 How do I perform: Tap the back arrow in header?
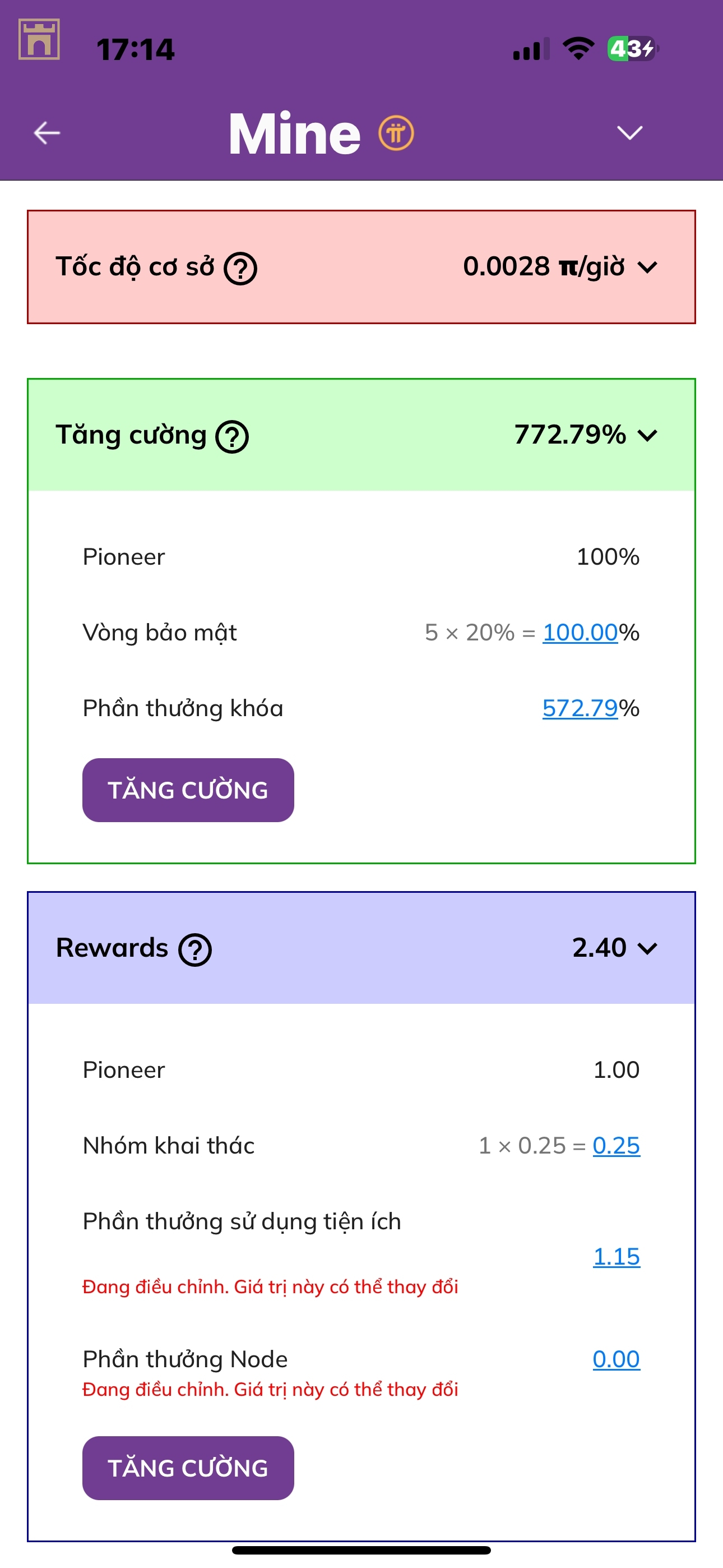pos(47,133)
